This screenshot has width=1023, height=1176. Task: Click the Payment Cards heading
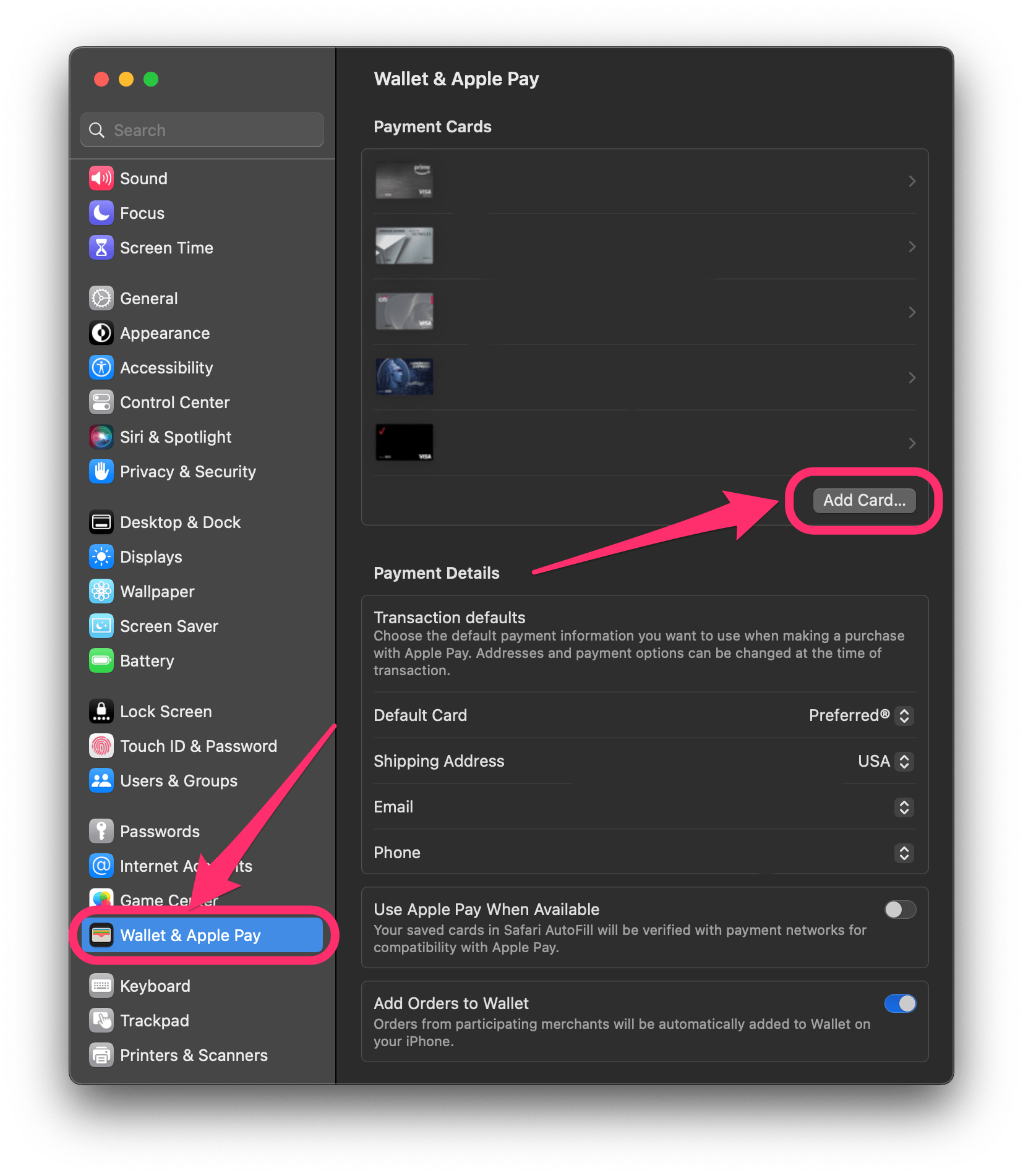coord(432,127)
